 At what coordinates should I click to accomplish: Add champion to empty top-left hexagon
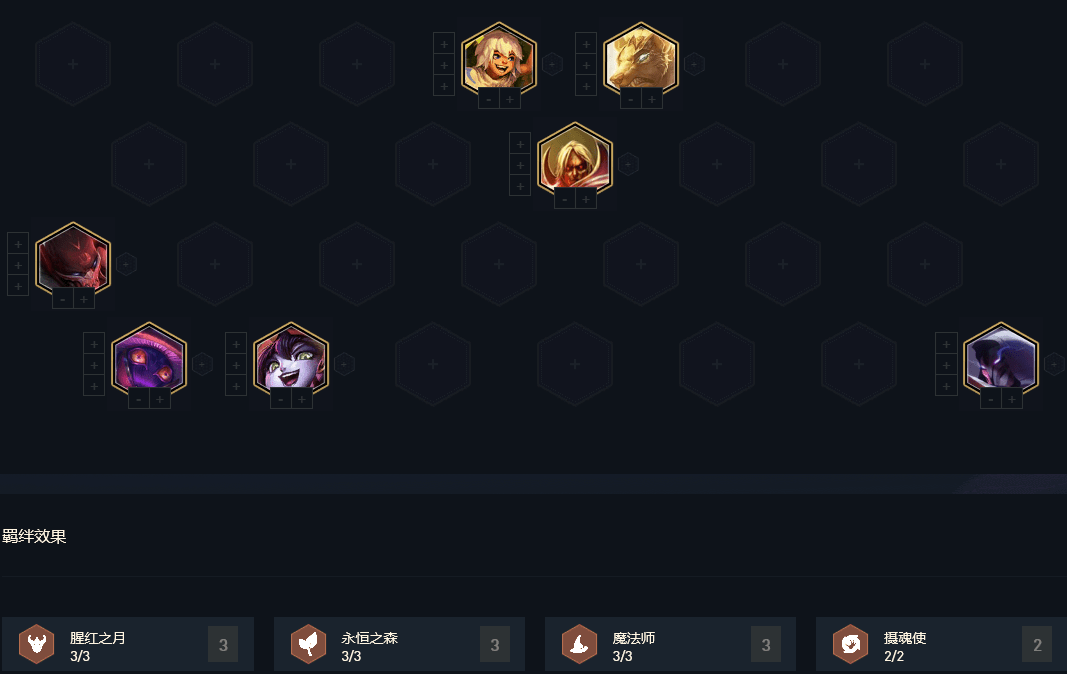(x=73, y=64)
